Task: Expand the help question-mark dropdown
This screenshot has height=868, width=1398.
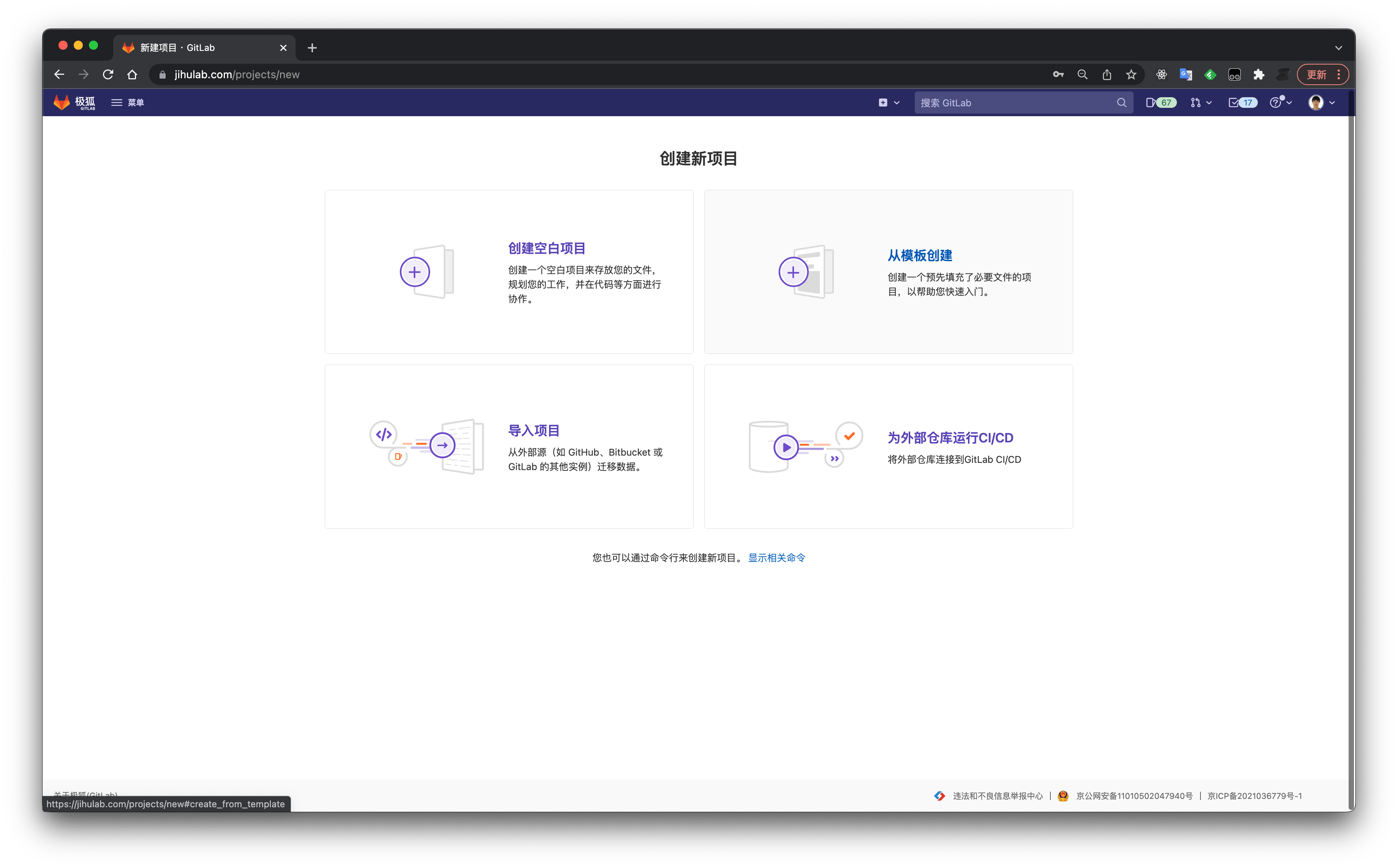Action: coord(1280,102)
